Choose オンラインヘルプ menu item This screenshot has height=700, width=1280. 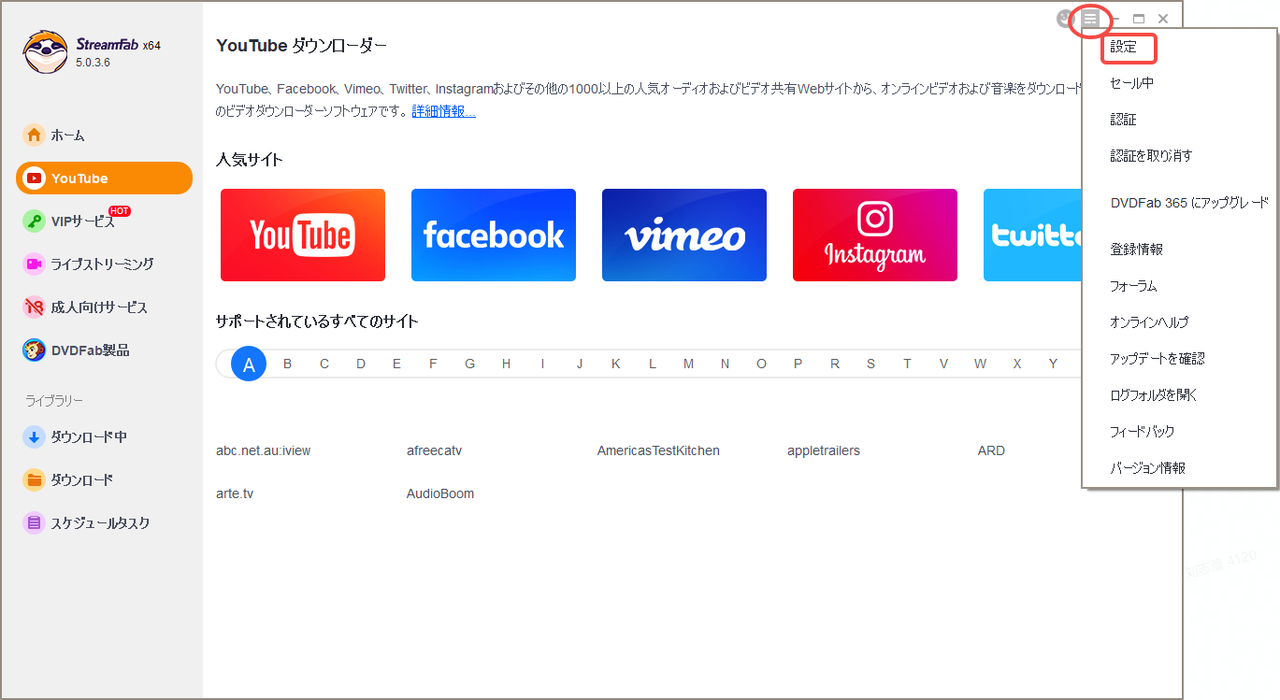[1149, 322]
